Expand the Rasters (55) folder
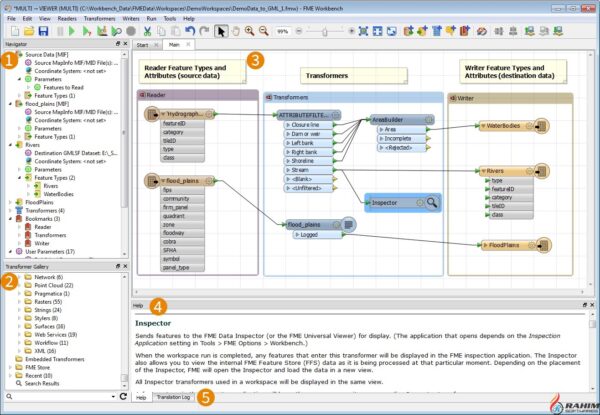 click(x=20, y=302)
